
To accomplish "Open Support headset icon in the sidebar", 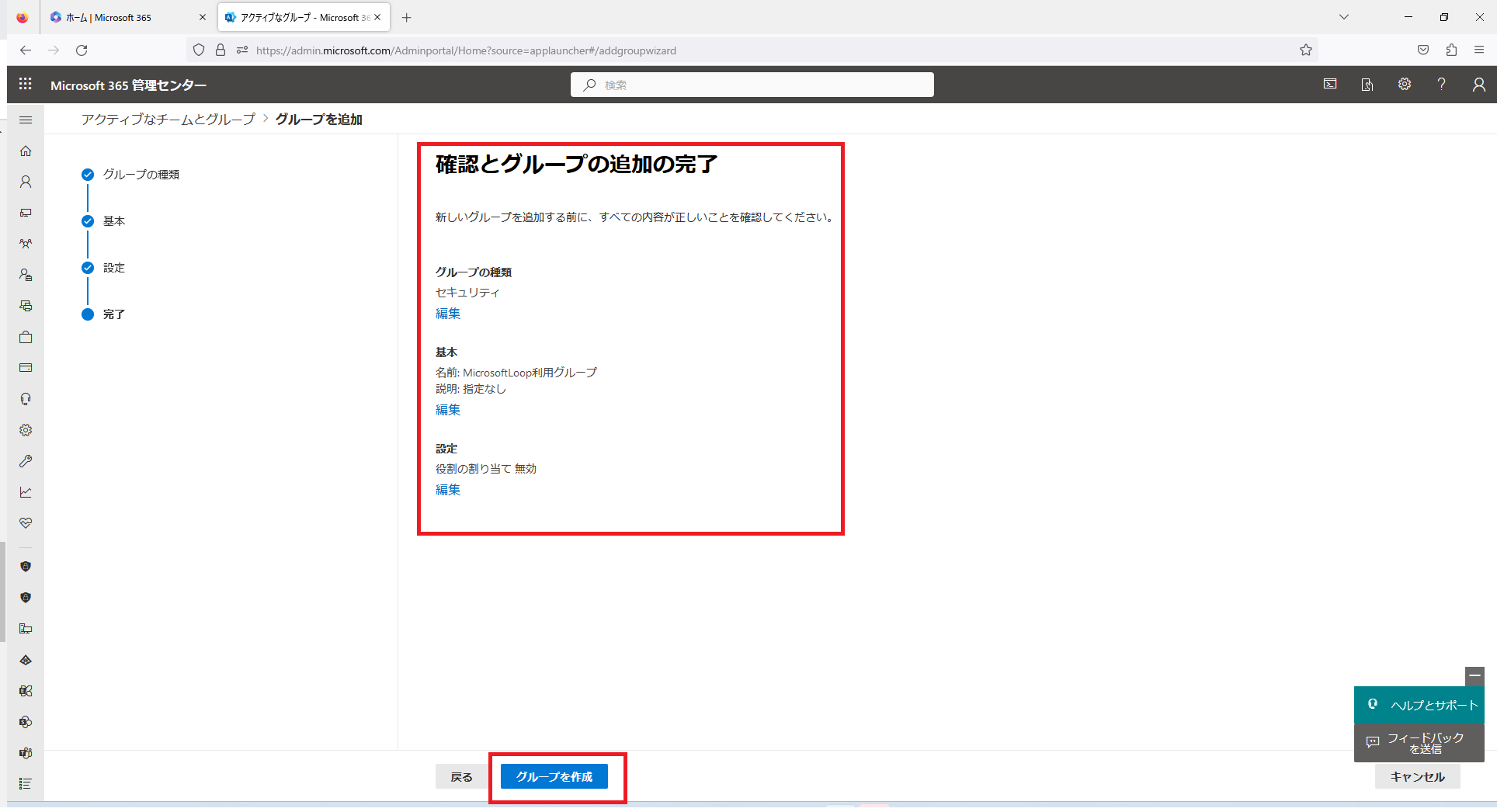I will (x=26, y=399).
